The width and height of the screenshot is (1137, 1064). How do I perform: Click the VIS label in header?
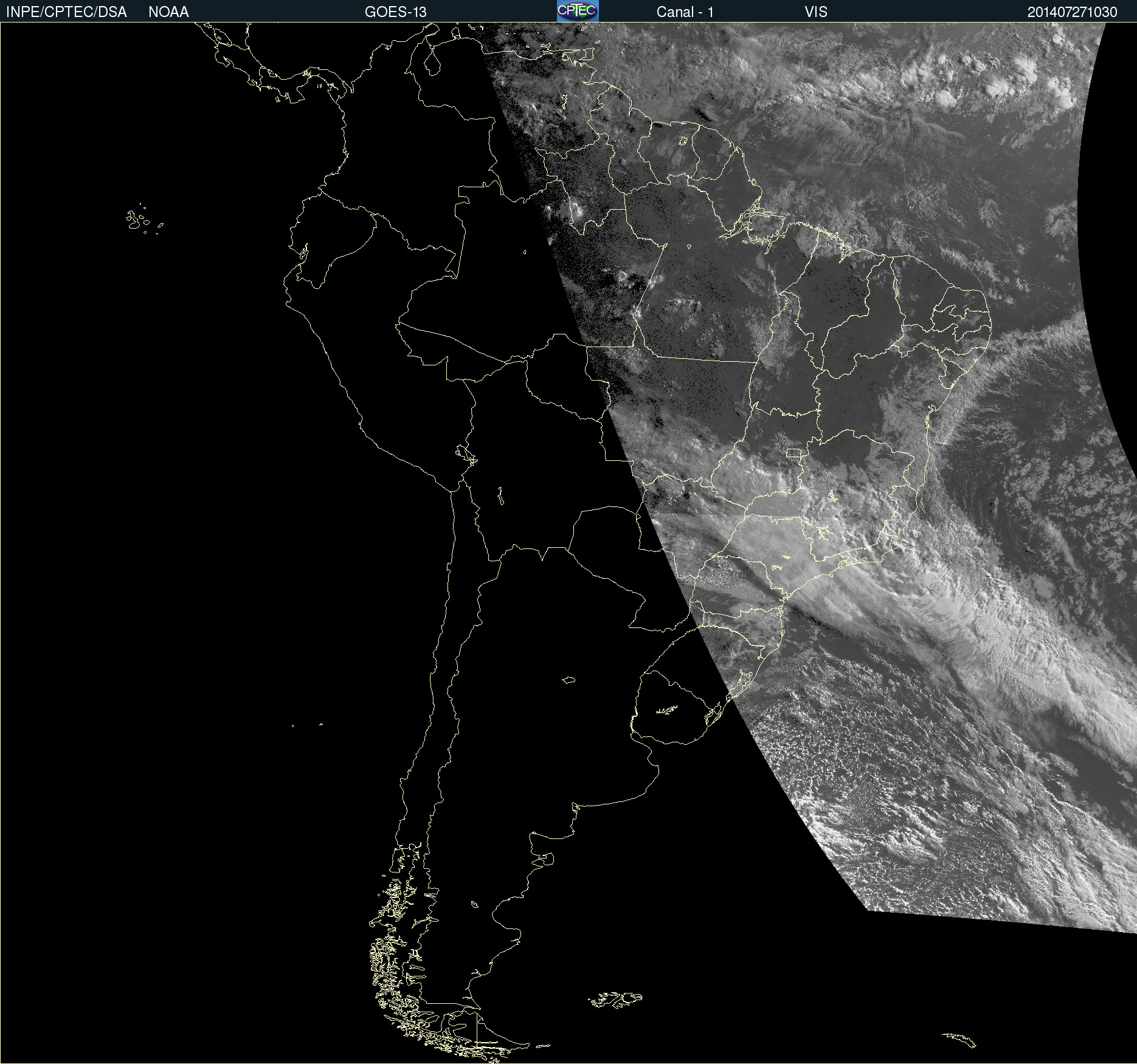point(815,12)
